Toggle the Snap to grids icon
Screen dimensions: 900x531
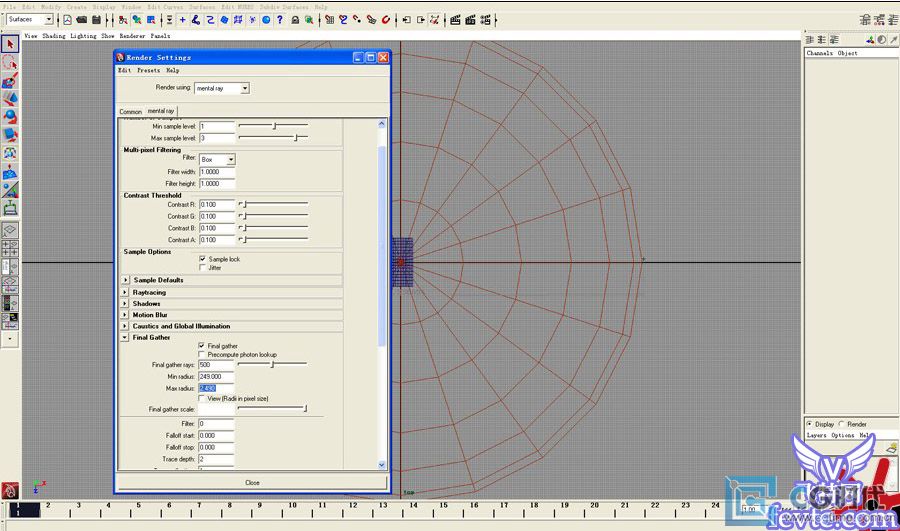[x=329, y=20]
